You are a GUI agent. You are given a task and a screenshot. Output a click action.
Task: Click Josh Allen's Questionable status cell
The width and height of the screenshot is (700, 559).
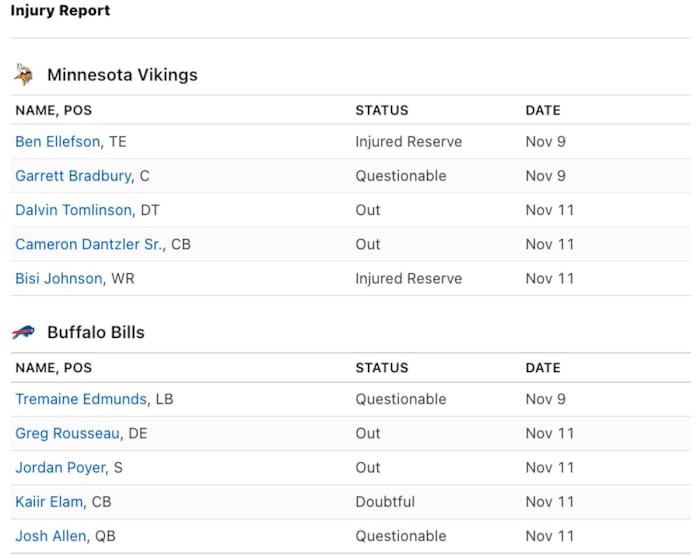(400, 536)
